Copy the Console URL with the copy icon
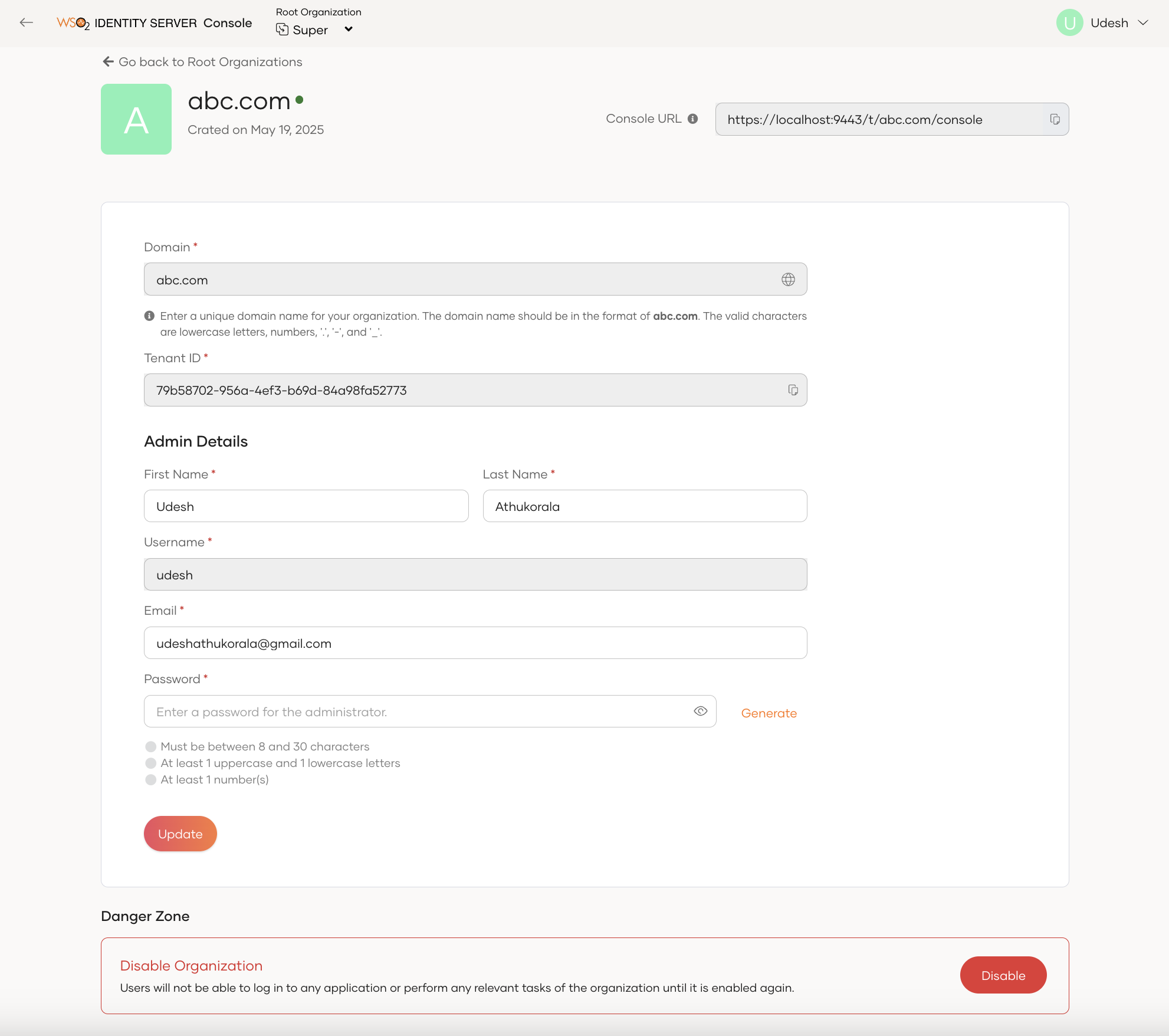The width and height of the screenshot is (1169, 1036). [x=1055, y=119]
